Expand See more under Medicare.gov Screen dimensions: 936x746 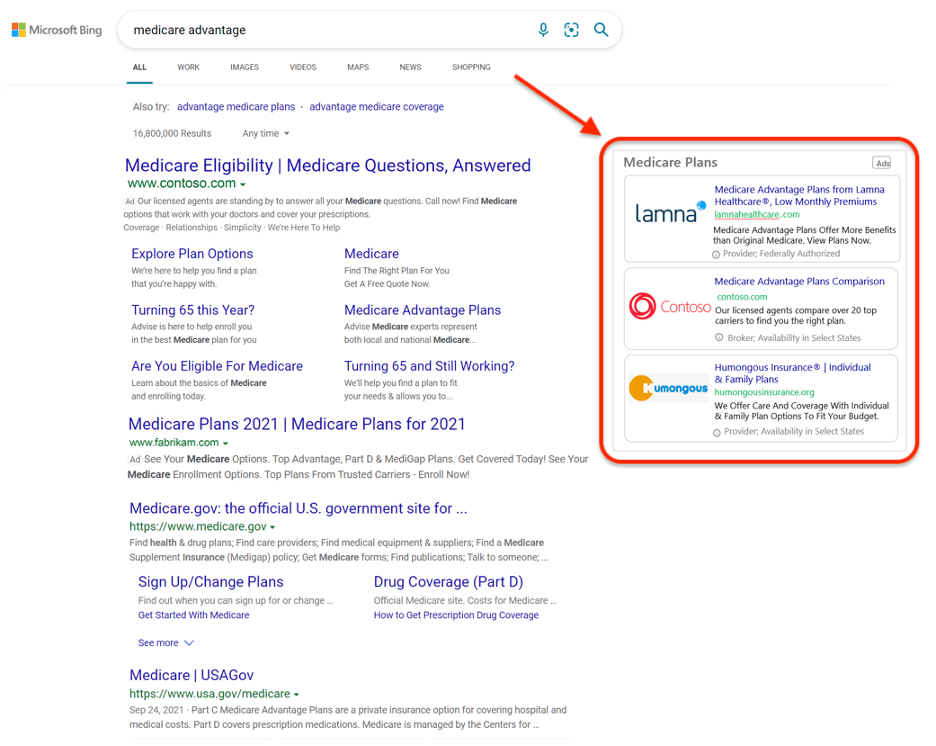[x=166, y=643]
